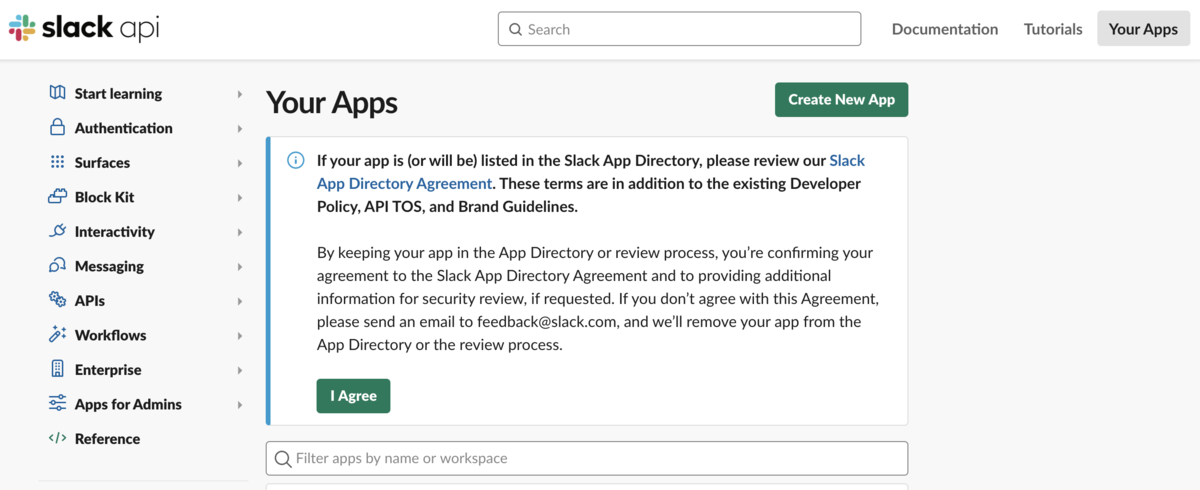This screenshot has width=1200, height=490.
Task: Click the magnifier icon in top Search box
Action: tap(516, 29)
